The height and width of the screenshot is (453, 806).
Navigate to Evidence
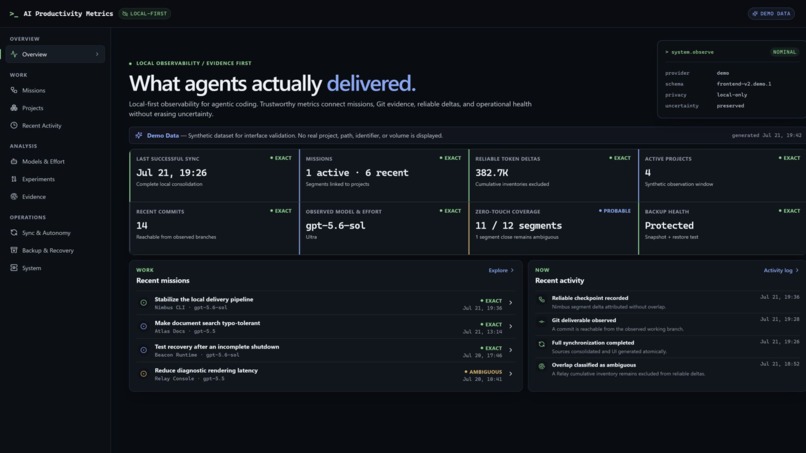(55, 196)
